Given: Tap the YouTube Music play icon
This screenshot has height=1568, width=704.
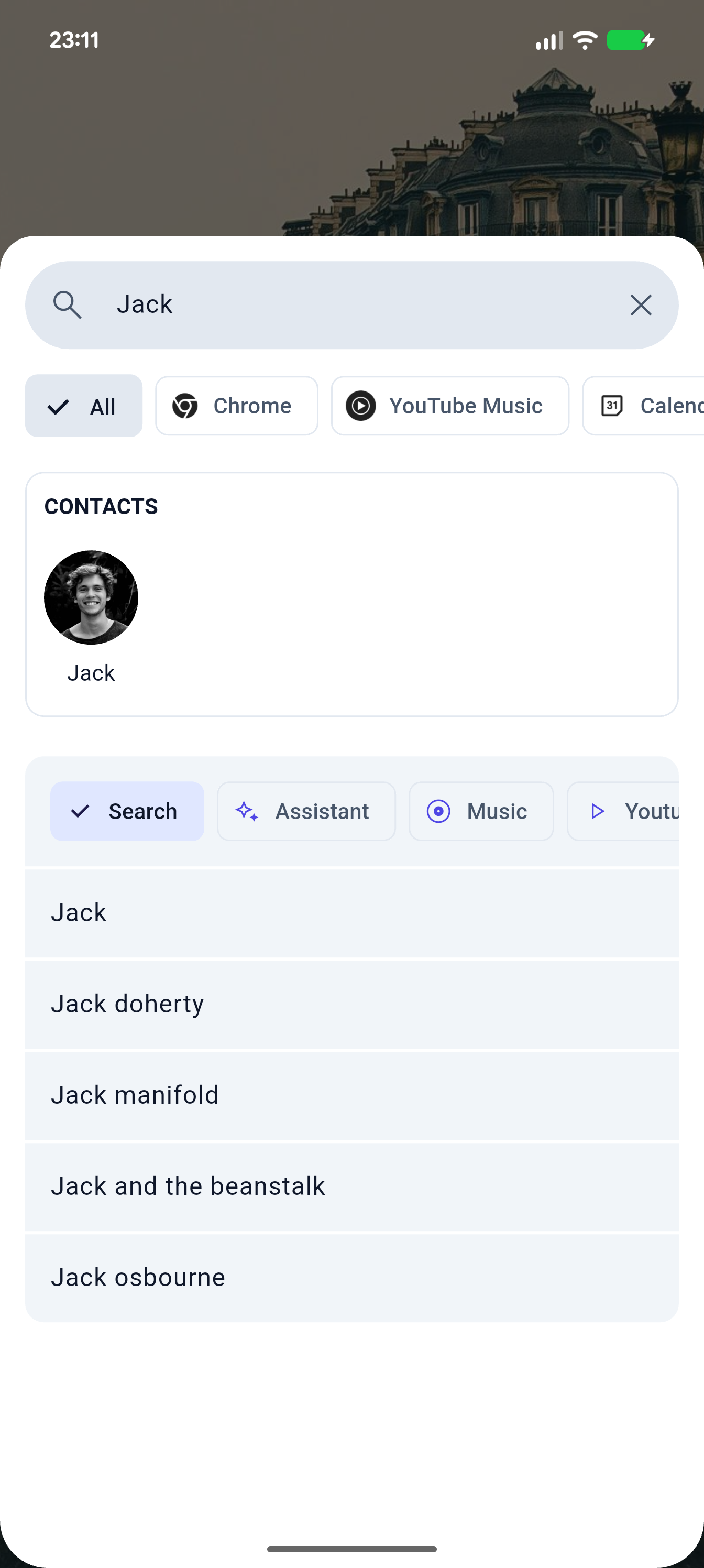Looking at the screenshot, I should (361, 406).
